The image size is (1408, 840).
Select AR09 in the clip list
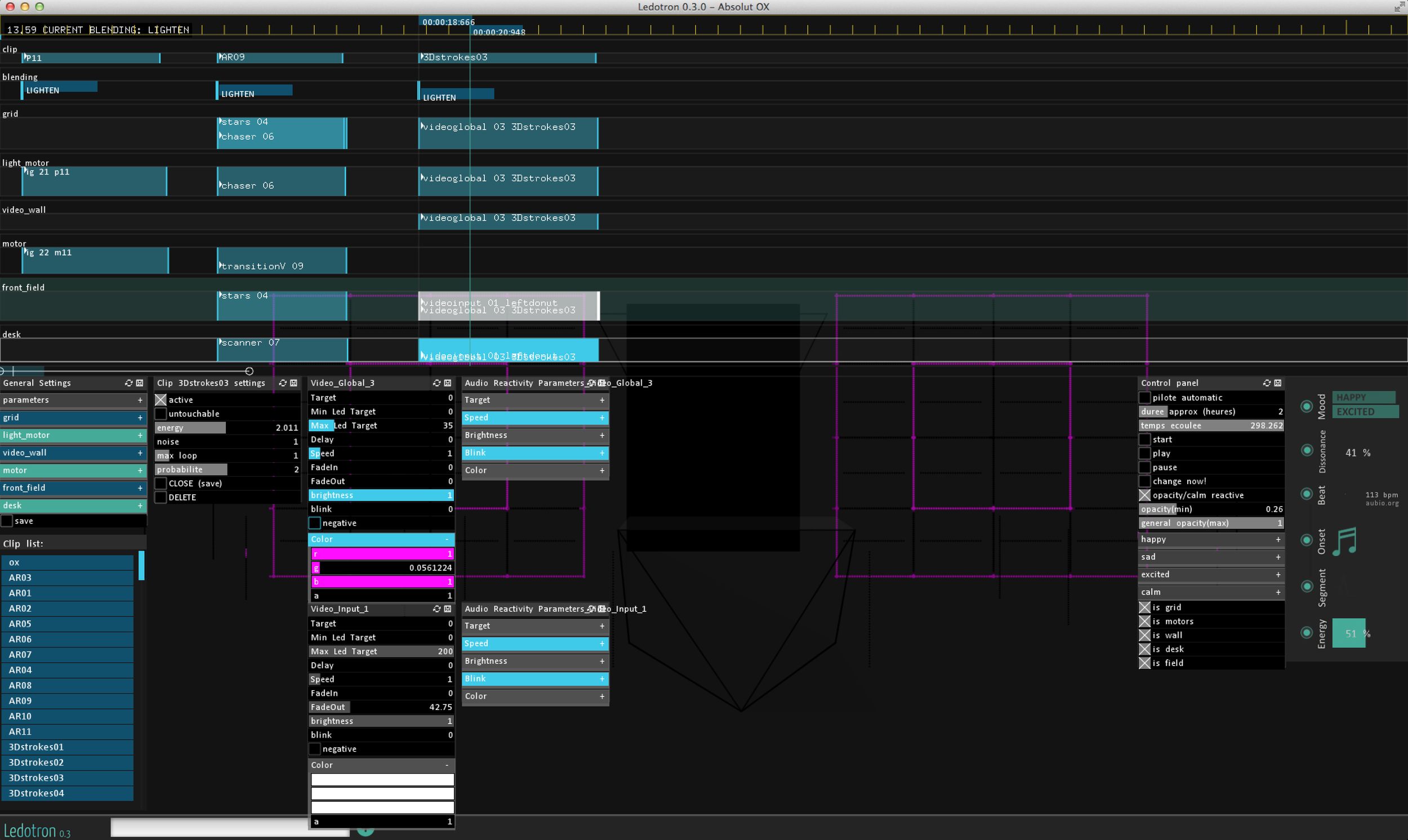[x=68, y=702]
